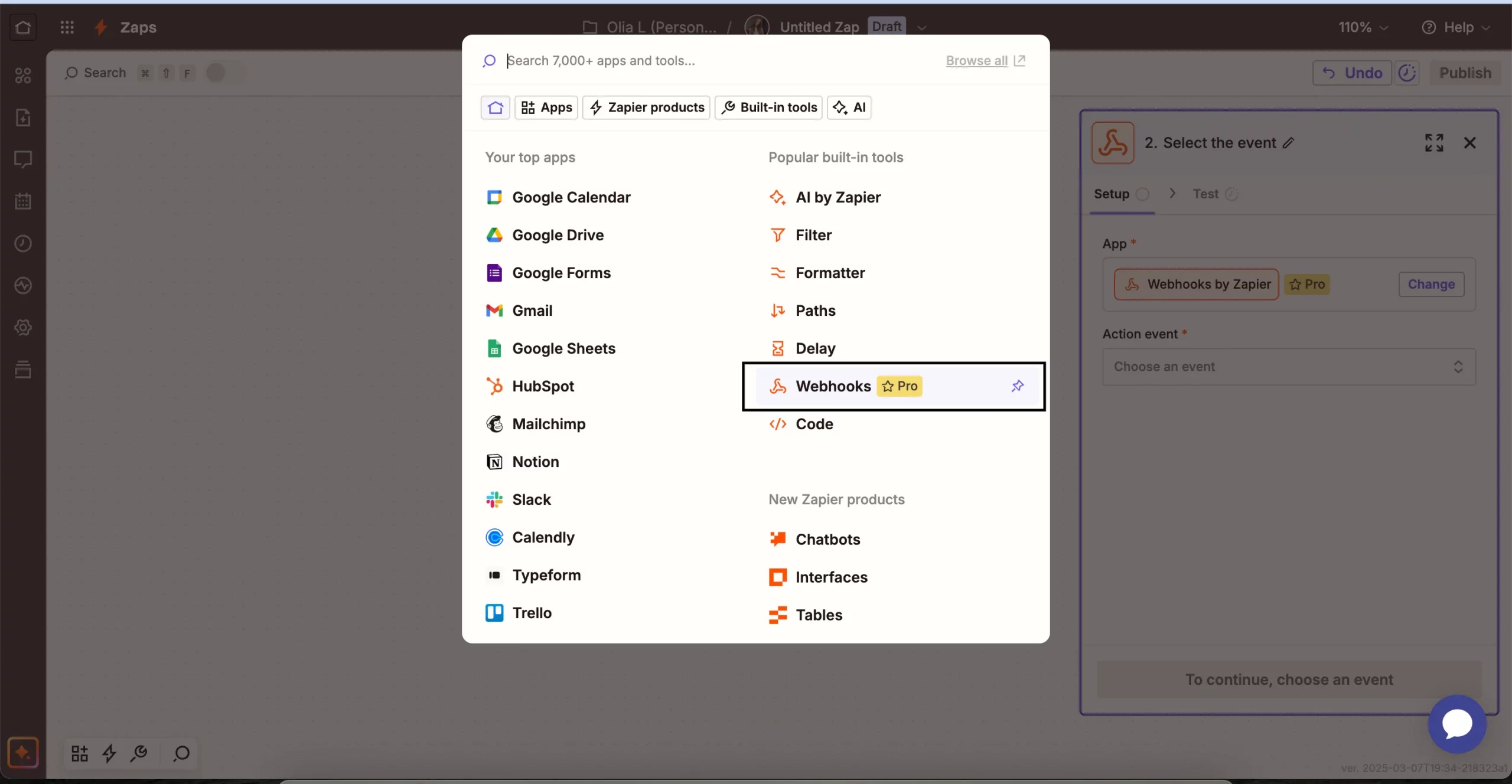Click the bottom toolbar tools wrench icon
Screen dimensions: 1512x784
139,753
